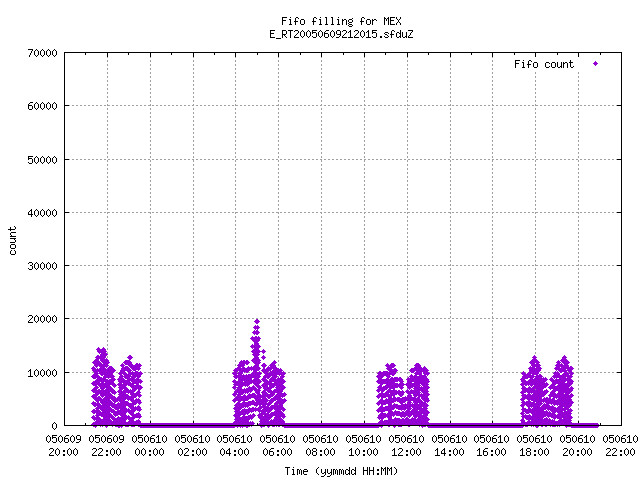Click the x-axis tick label 050610 12:00
The width and height of the screenshot is (640, 480).
click(406, 446)
